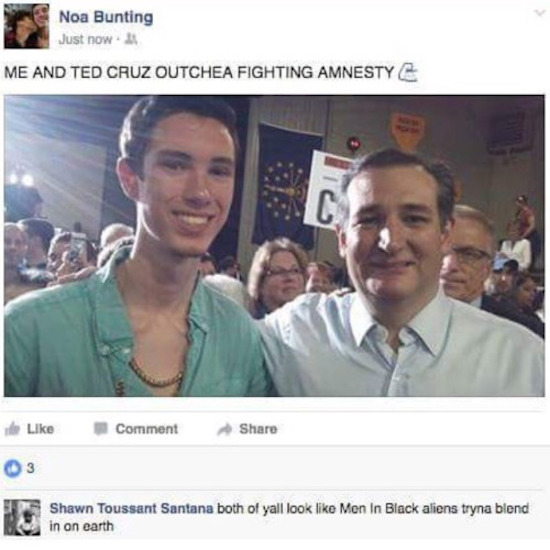550x550 pixels.
Task: Expand the post options chevron dropdown
Action: pyautogui.click(x=539, y=13)
